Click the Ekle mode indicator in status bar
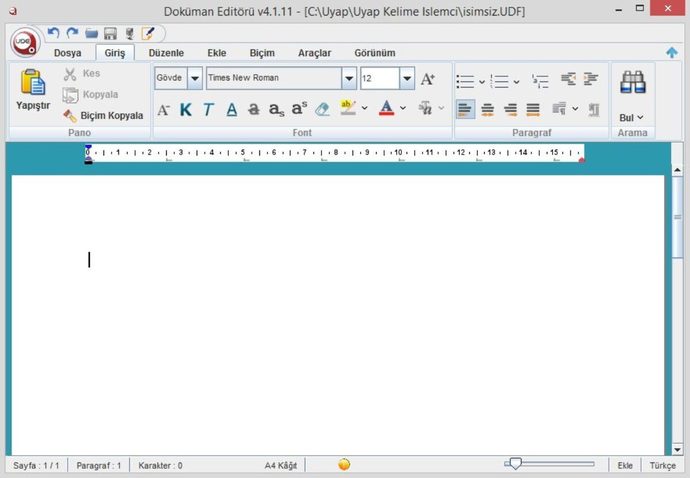 pos(625,466)
